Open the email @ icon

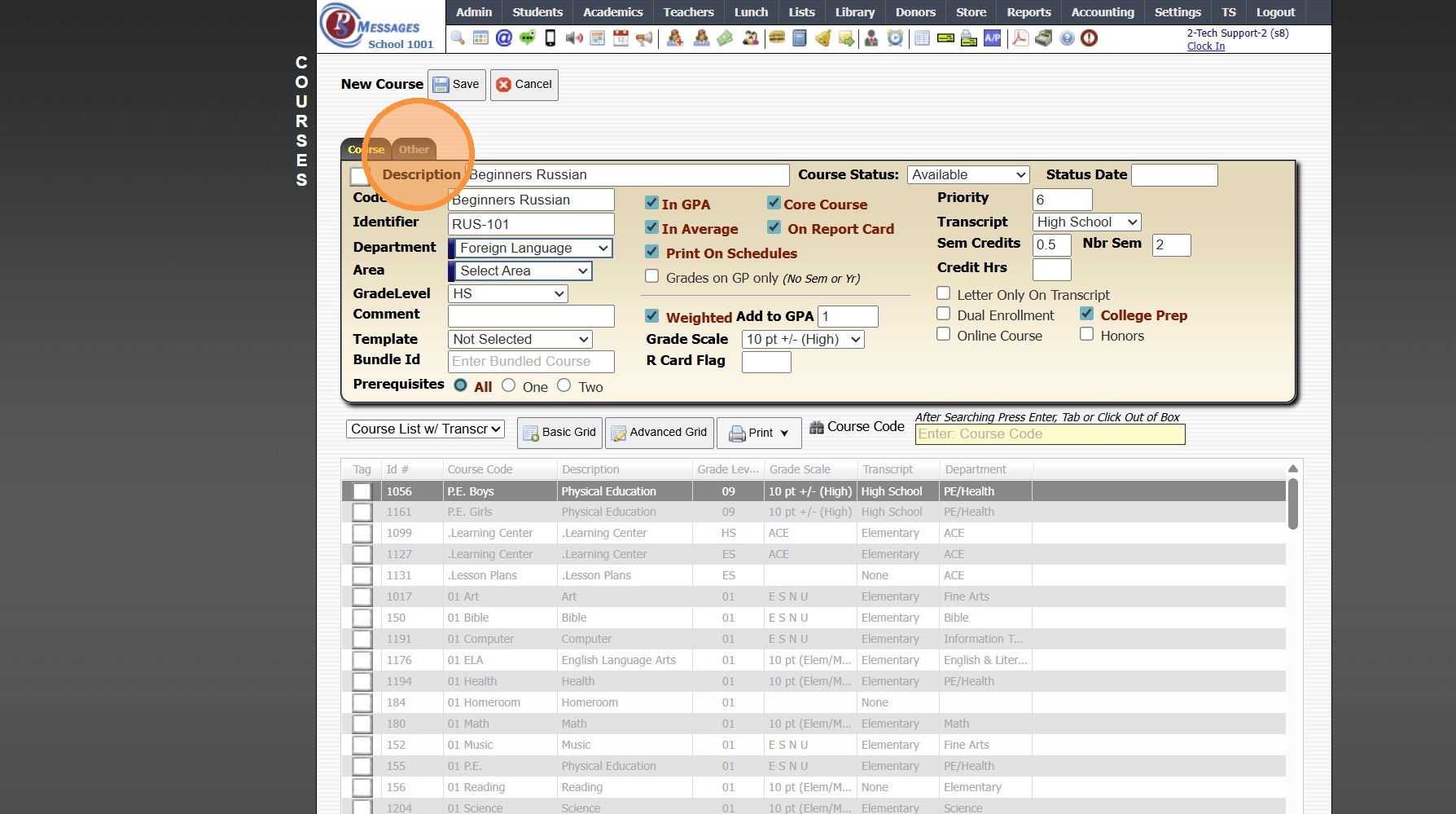coord(504,38)
